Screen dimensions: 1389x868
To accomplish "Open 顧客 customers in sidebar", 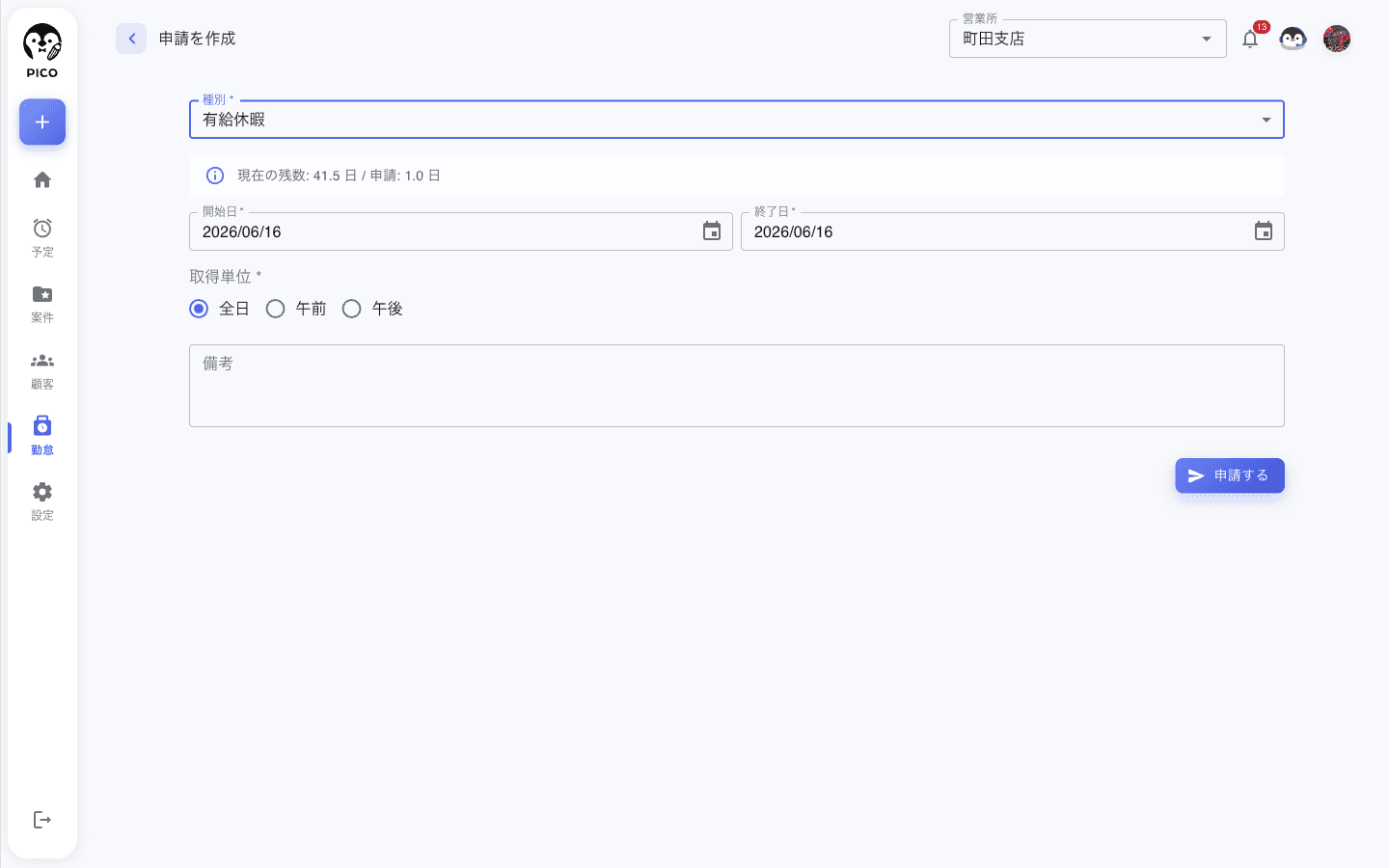I will pyautogui.click(x=42, y=370).
